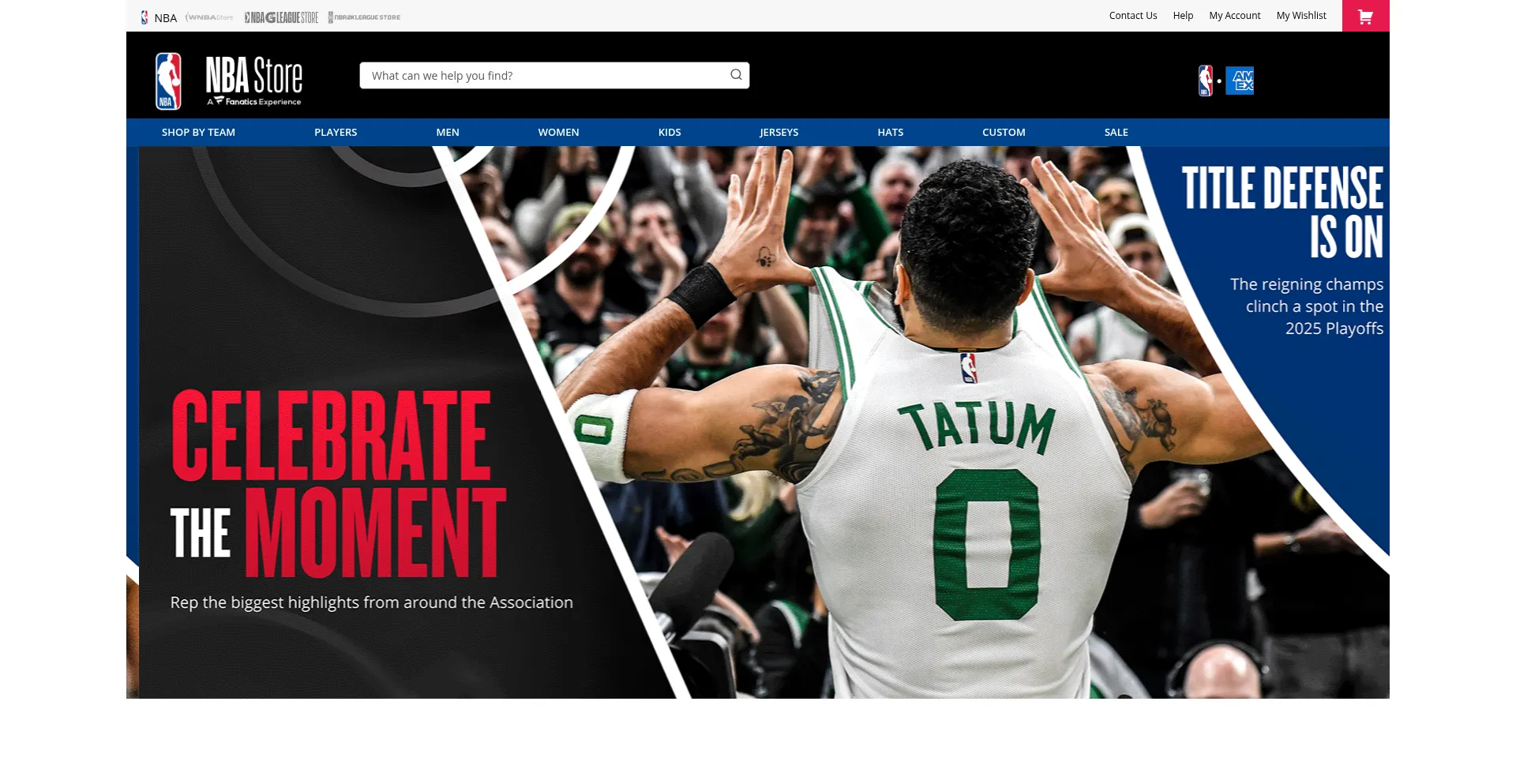The width and height of the screenshot is (1516, 784).
Task: Open the Women category menu
Action: pyautogui.click(x=558, y=133)
